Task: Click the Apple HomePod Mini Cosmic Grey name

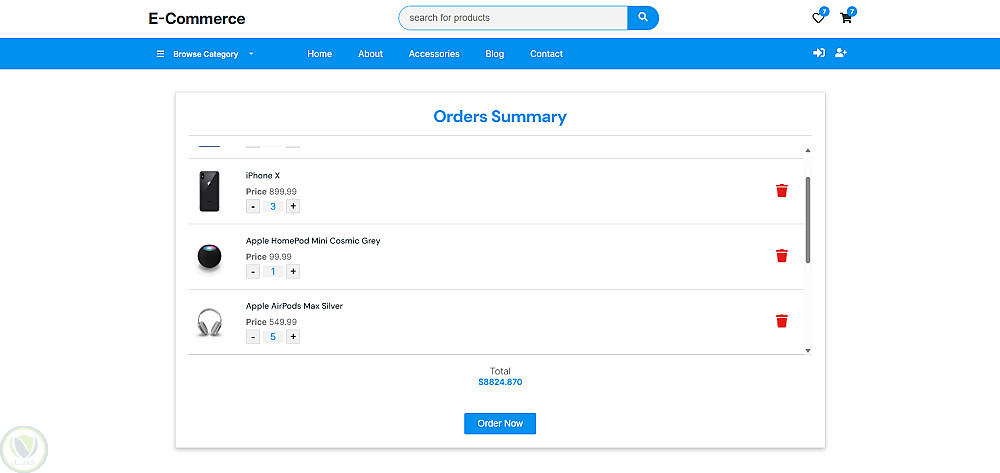Action: (313, 241)
